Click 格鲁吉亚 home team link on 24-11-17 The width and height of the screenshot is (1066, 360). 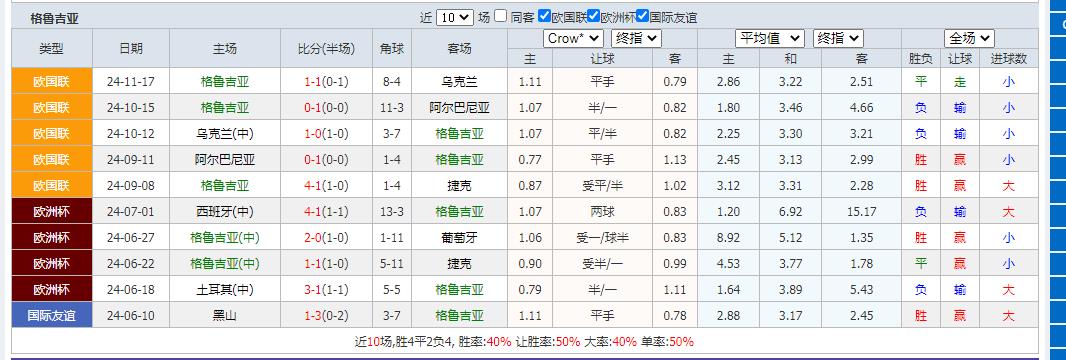pos(225,82)
